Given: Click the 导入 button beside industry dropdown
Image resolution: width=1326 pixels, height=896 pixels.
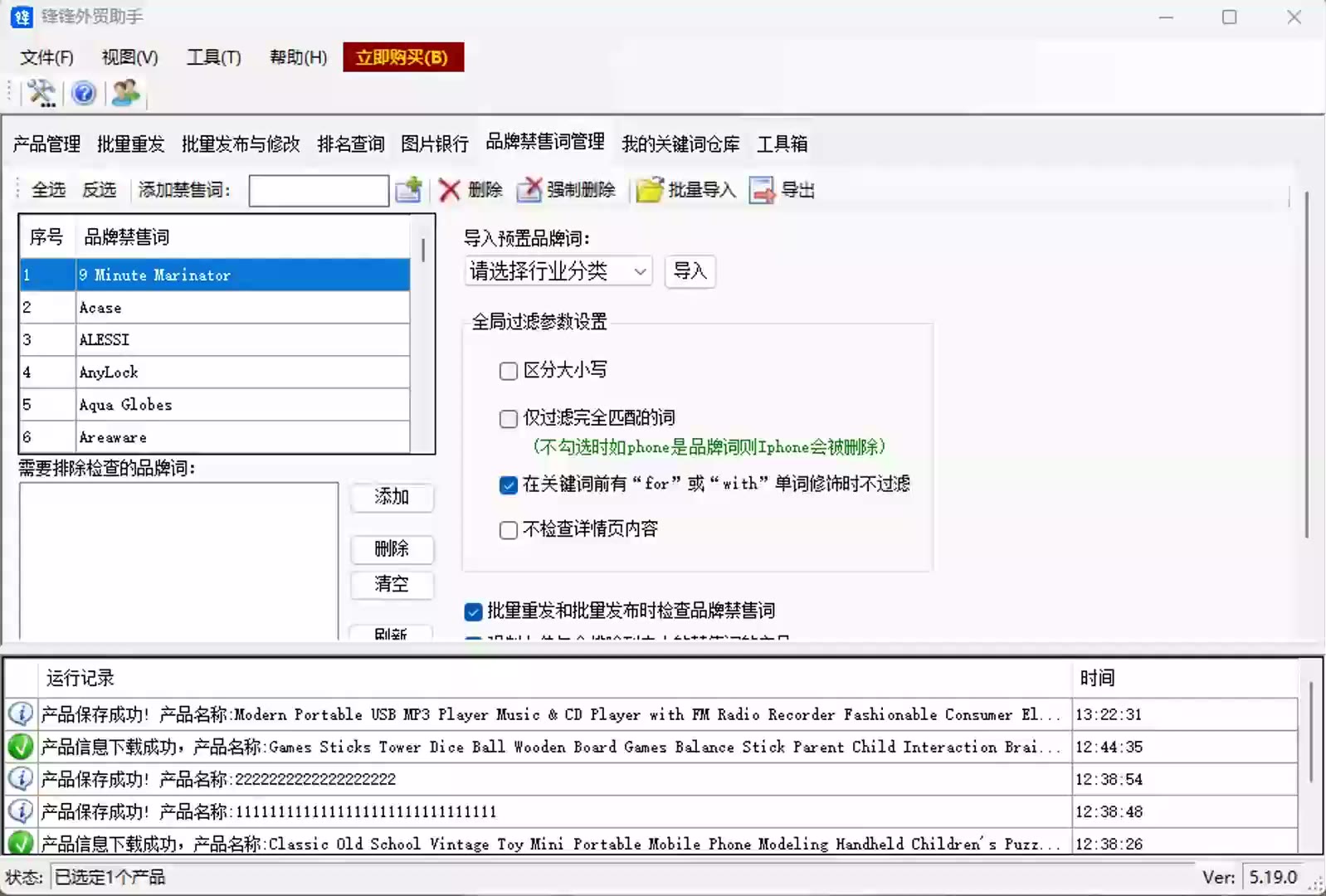Looking at the screenshot, I should click(x=690, y=271).
